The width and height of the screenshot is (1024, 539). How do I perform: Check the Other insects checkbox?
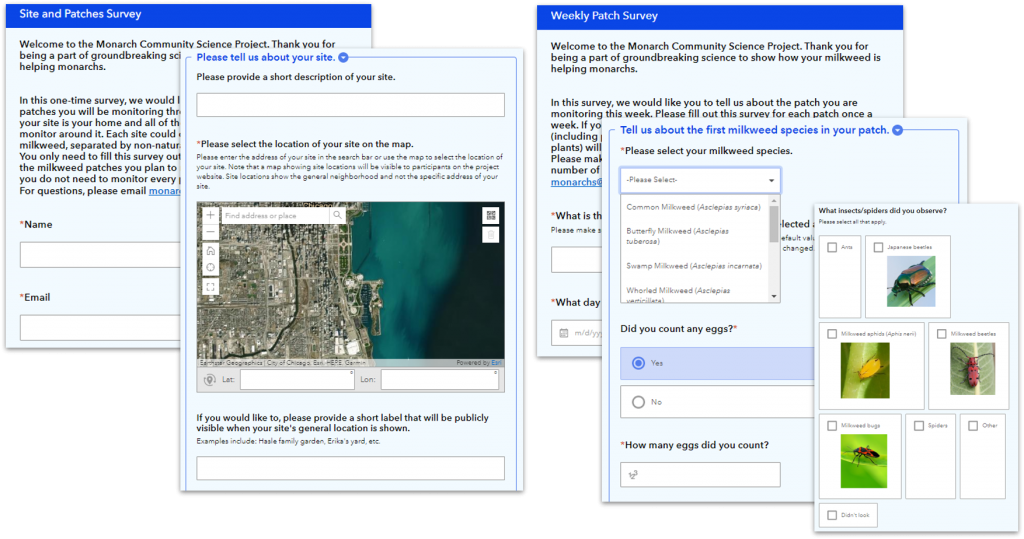973,426
